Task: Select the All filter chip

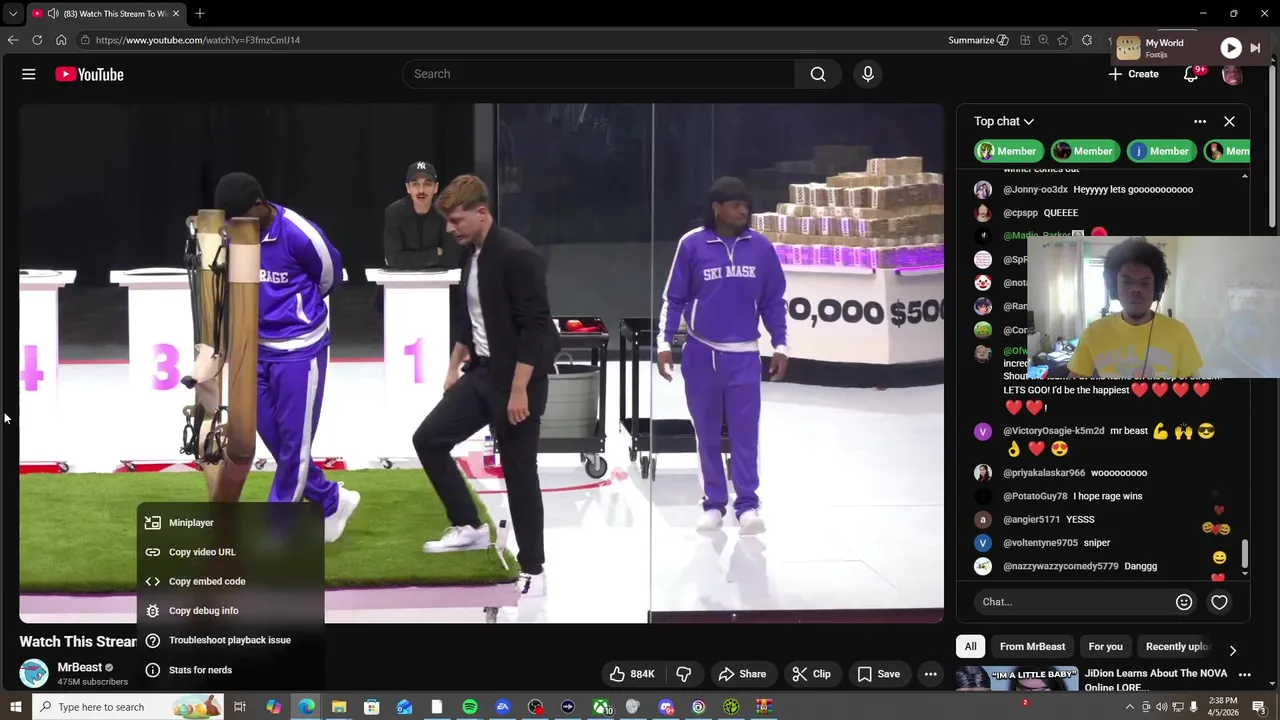Action: click(970, 647)
